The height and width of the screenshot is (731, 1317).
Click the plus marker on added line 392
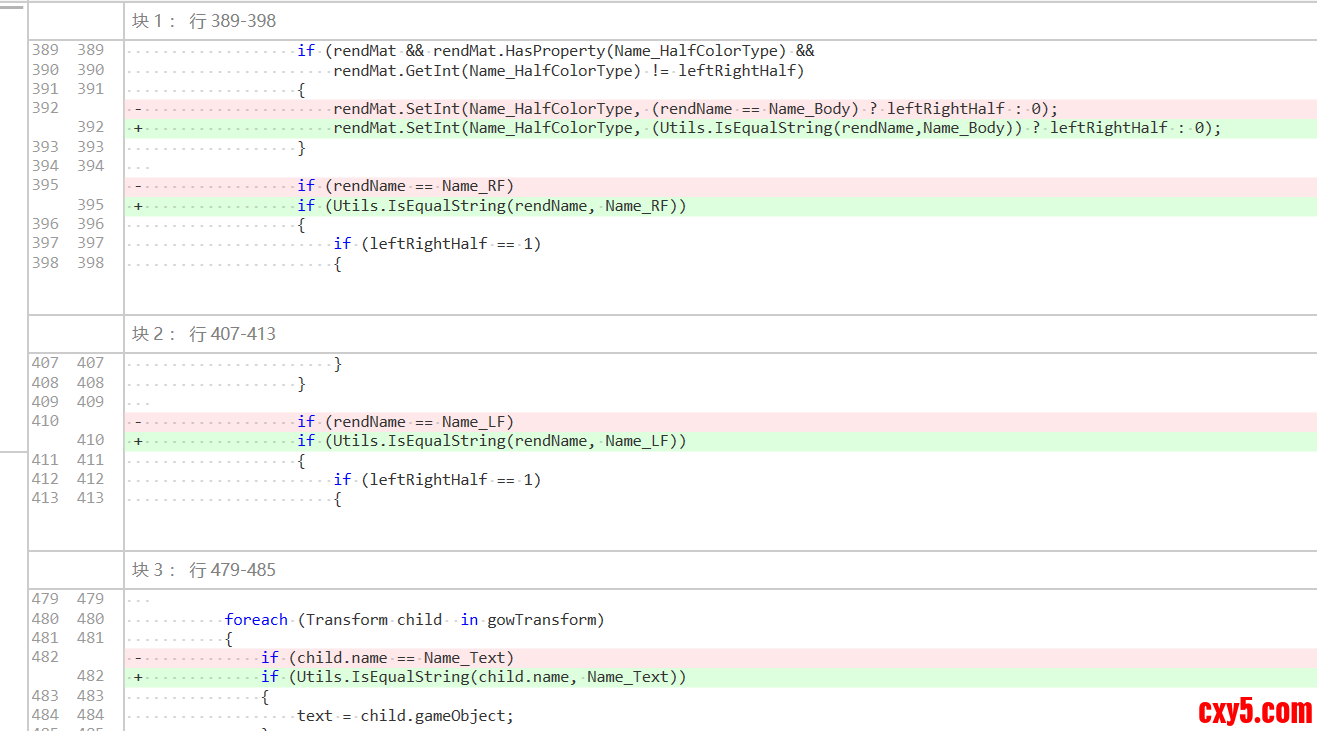click(x=138, y=128)
